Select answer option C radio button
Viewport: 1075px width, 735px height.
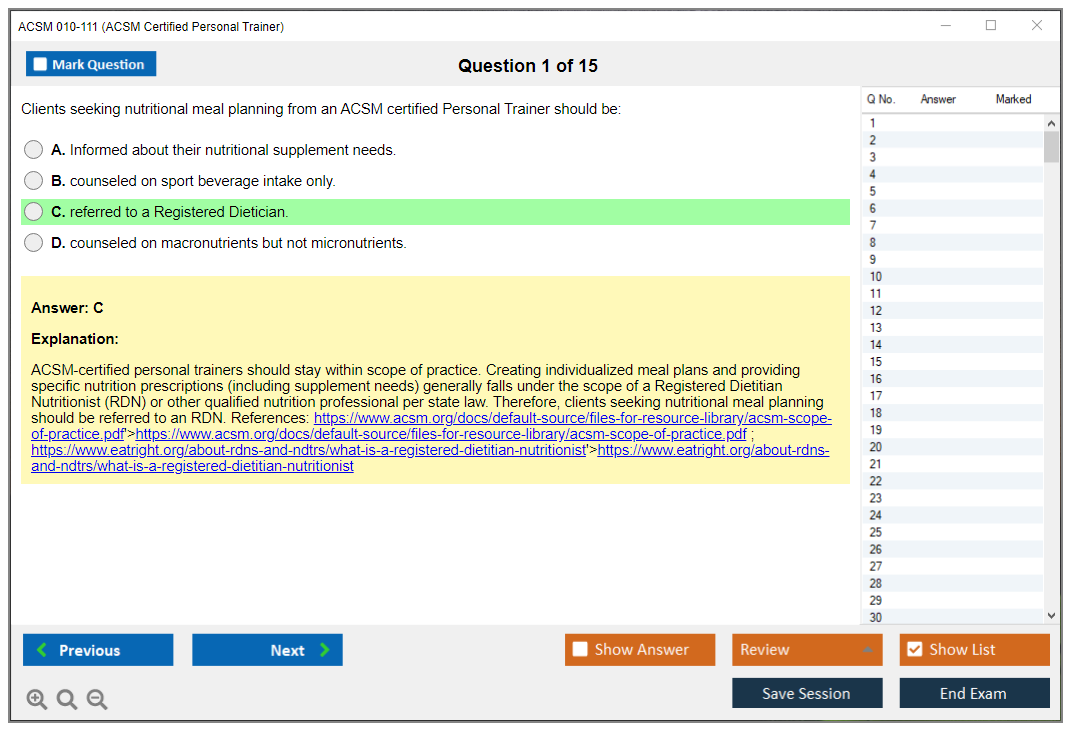[x=33, y=211]
